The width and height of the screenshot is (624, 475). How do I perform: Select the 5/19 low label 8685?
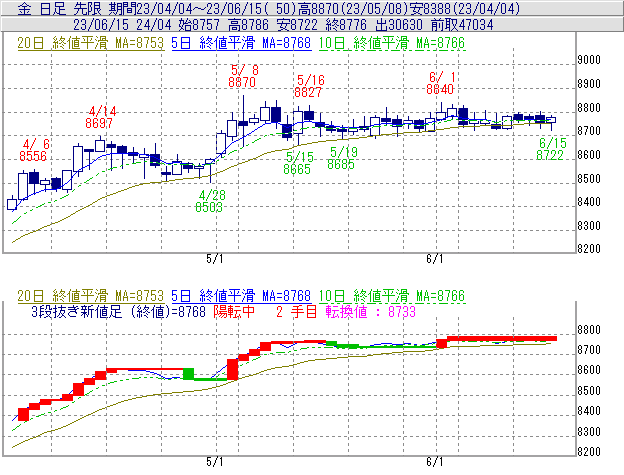(x=341, y=164)
